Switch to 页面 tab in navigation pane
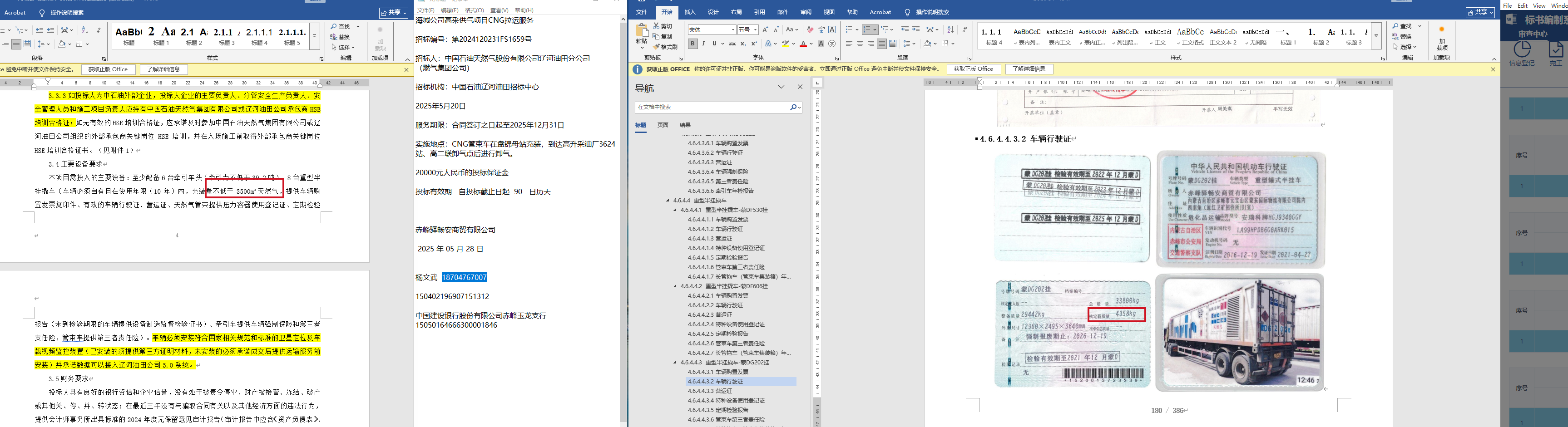 click(x=663, y=125)
